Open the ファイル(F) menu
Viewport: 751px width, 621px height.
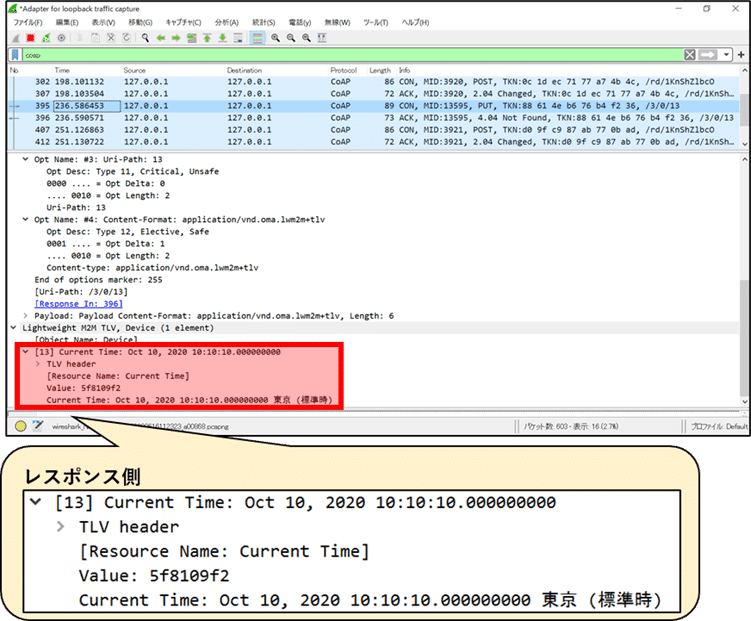pos(28,23)
